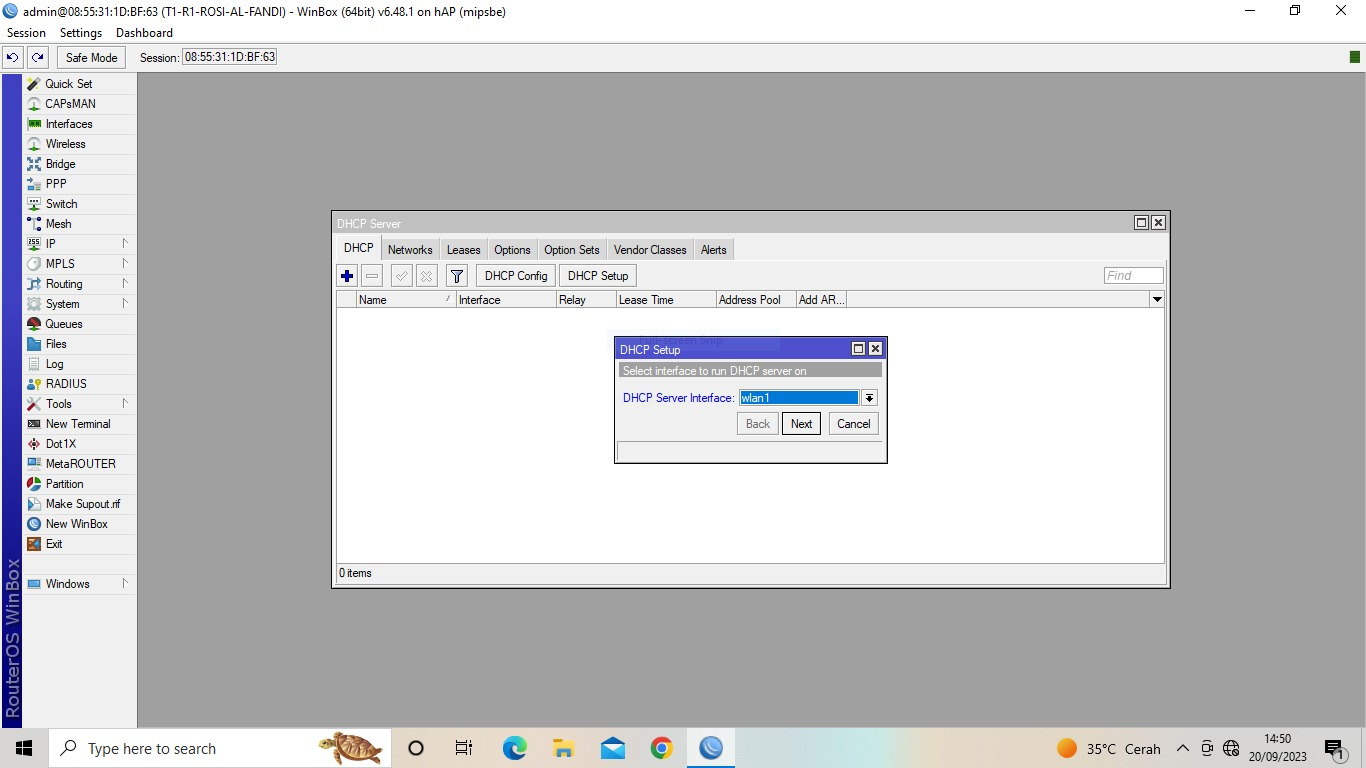Click DHCP Setup button
Viewport: 1366px width, 768px height.
[x=598, y=276]
